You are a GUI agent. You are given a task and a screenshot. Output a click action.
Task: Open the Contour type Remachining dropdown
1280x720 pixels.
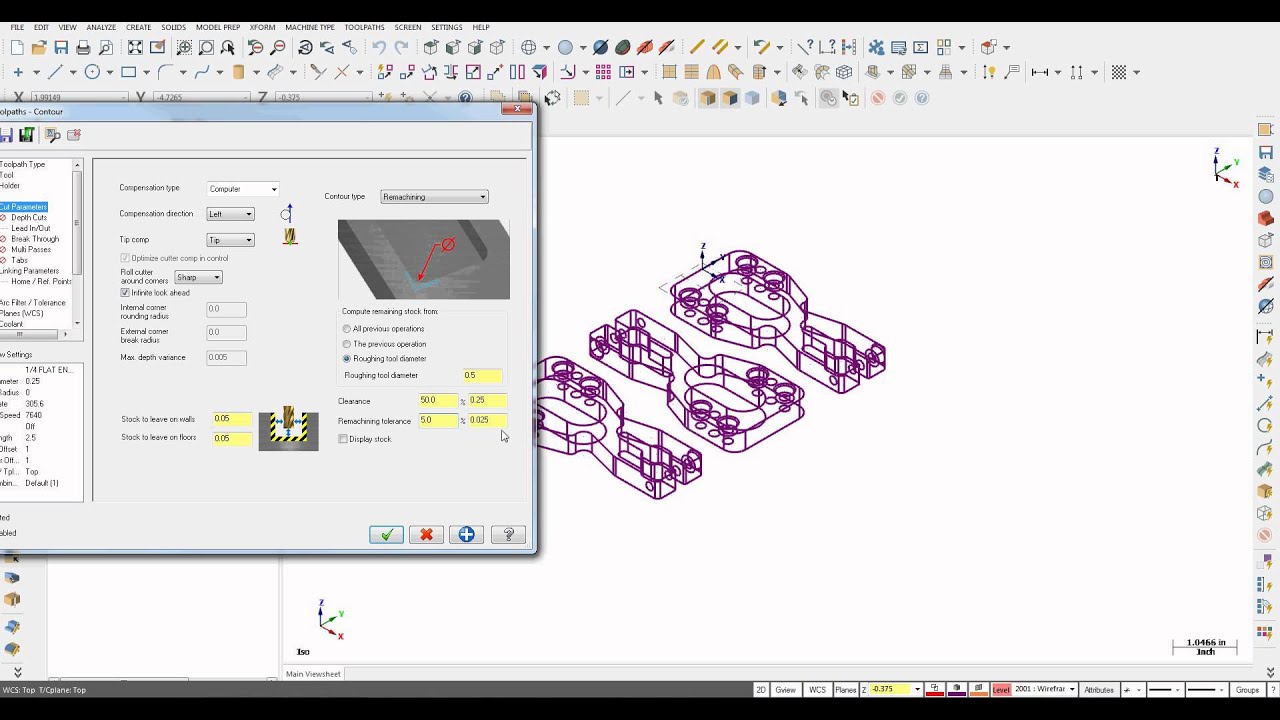[434, 197]
